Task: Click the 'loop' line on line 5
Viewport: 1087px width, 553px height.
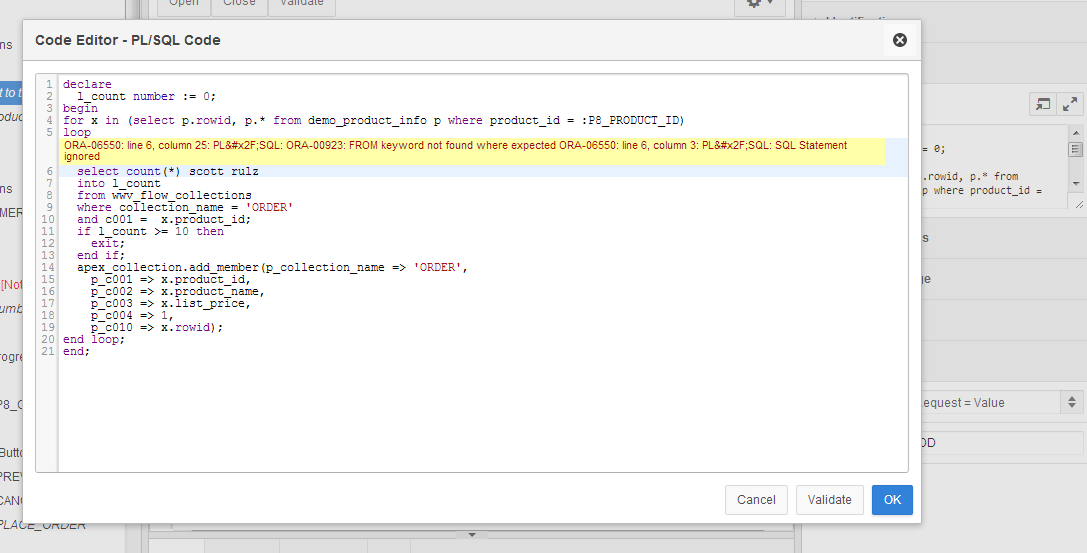Action: (x=77, y=132)
